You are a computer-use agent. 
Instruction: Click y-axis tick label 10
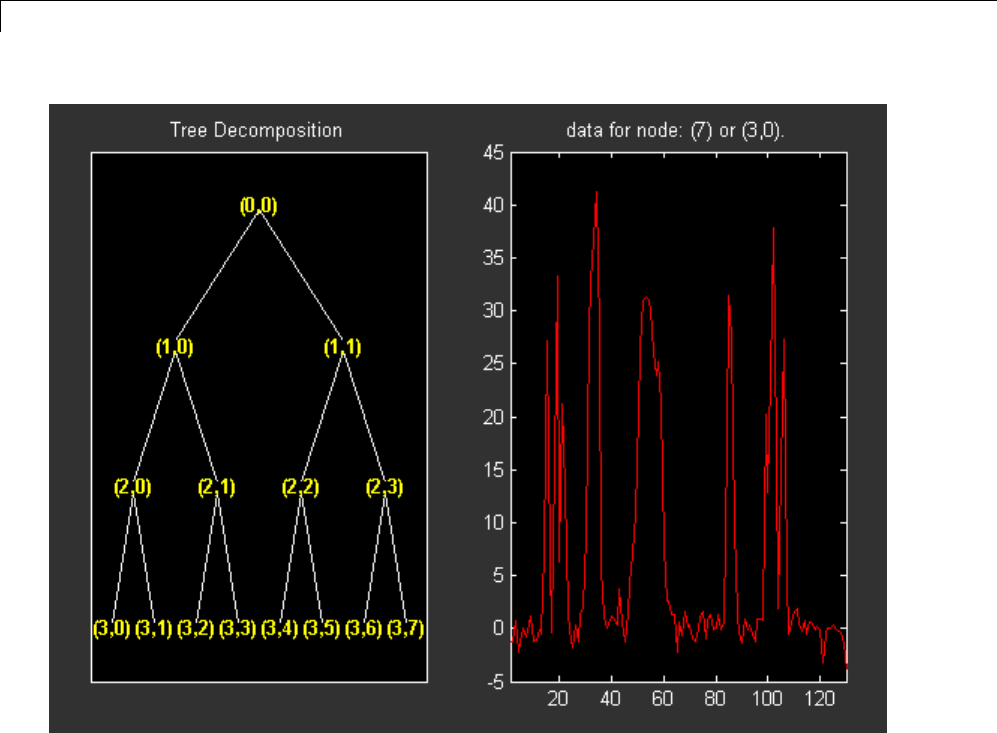[493, 523]
